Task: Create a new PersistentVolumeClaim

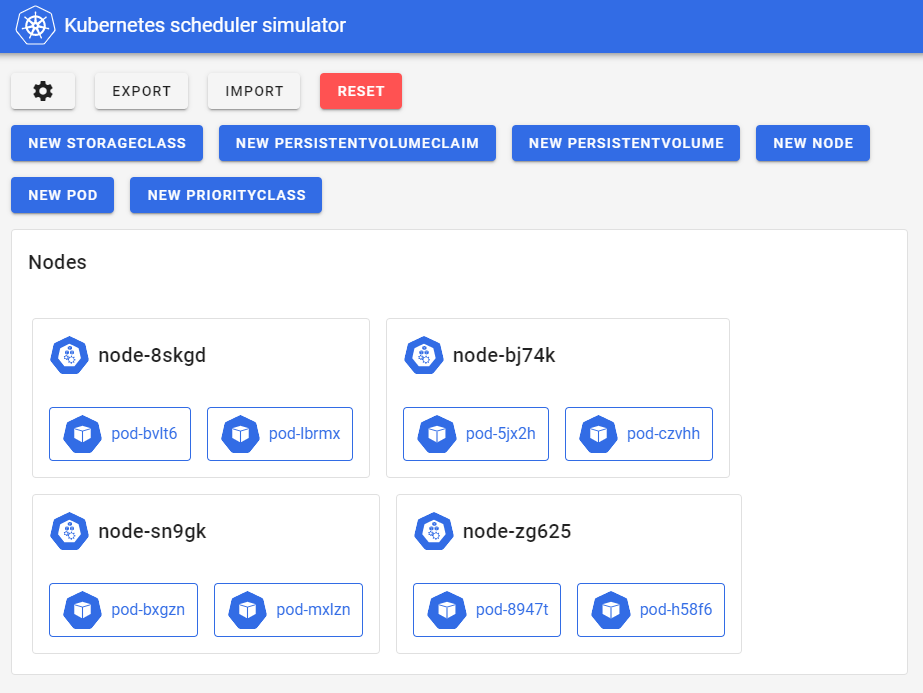Action: (357, 143)
